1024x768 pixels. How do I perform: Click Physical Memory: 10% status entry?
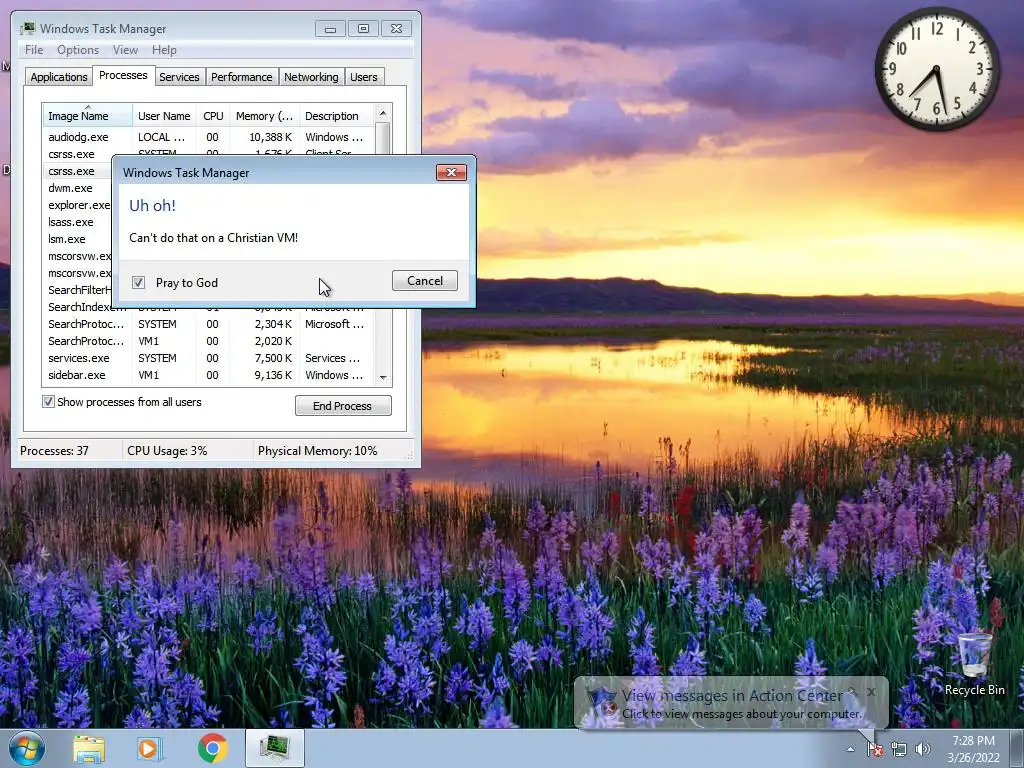click(317, 451)
